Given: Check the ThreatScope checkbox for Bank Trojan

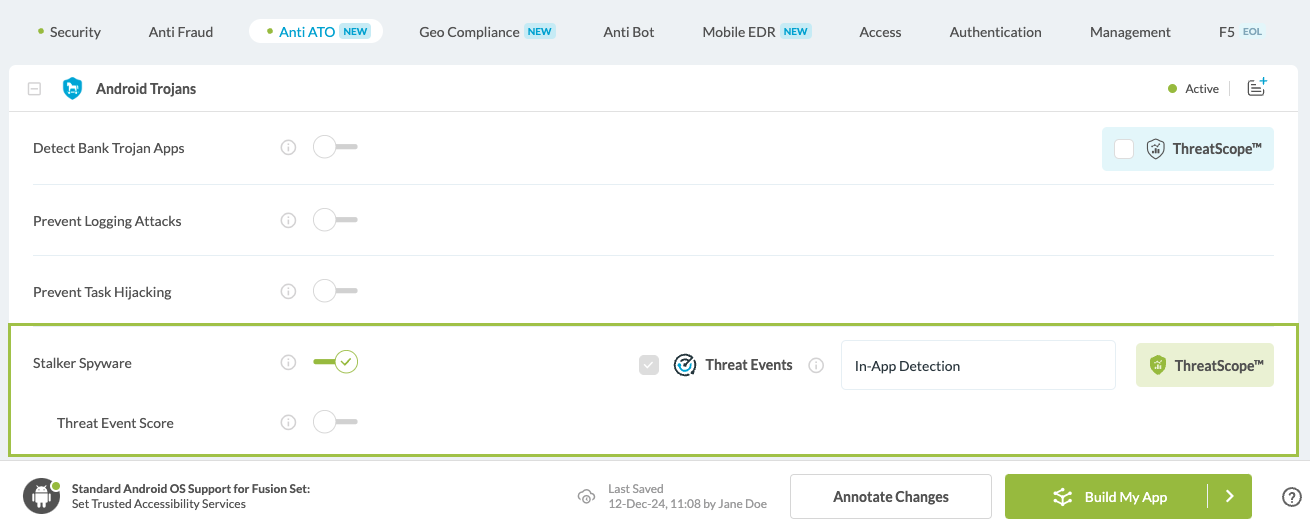Looking at the screenshot, I should [1124, 149].
